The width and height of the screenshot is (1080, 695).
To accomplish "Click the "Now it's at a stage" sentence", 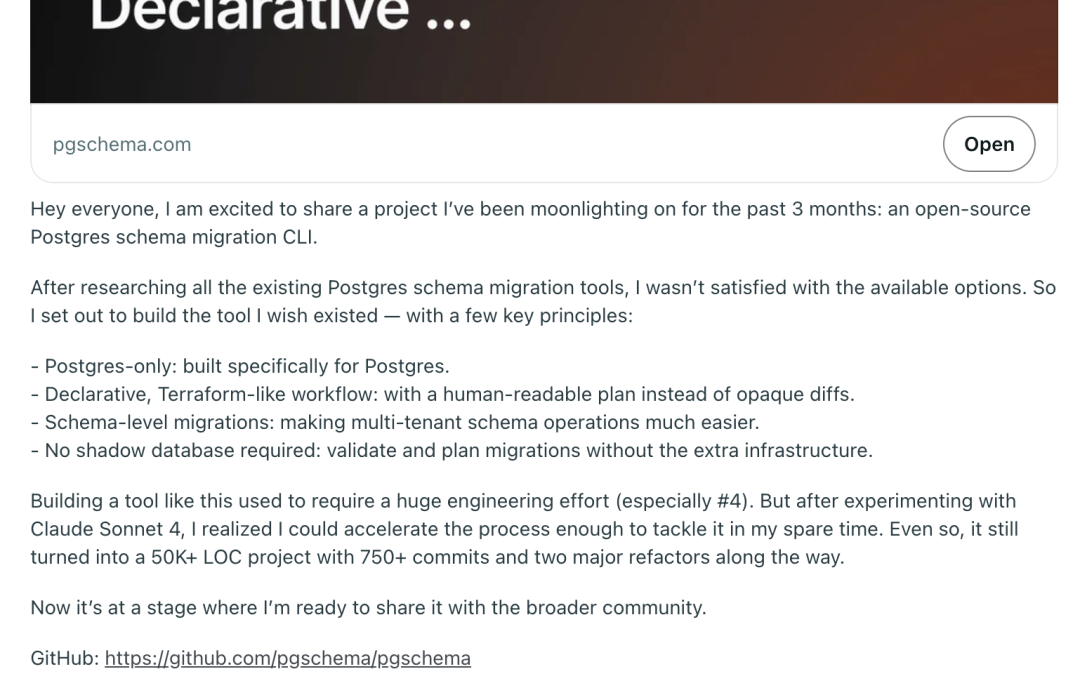I will pos(368,608).
